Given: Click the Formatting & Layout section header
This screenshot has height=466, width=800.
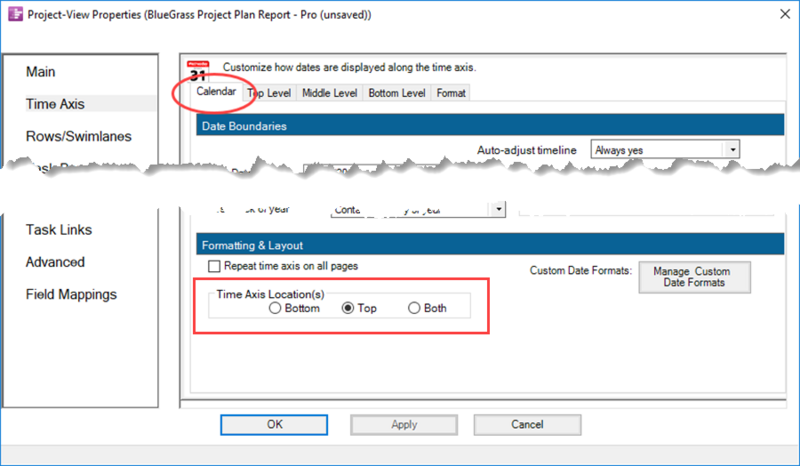Looking at the screenshot, I should point(490,244).
